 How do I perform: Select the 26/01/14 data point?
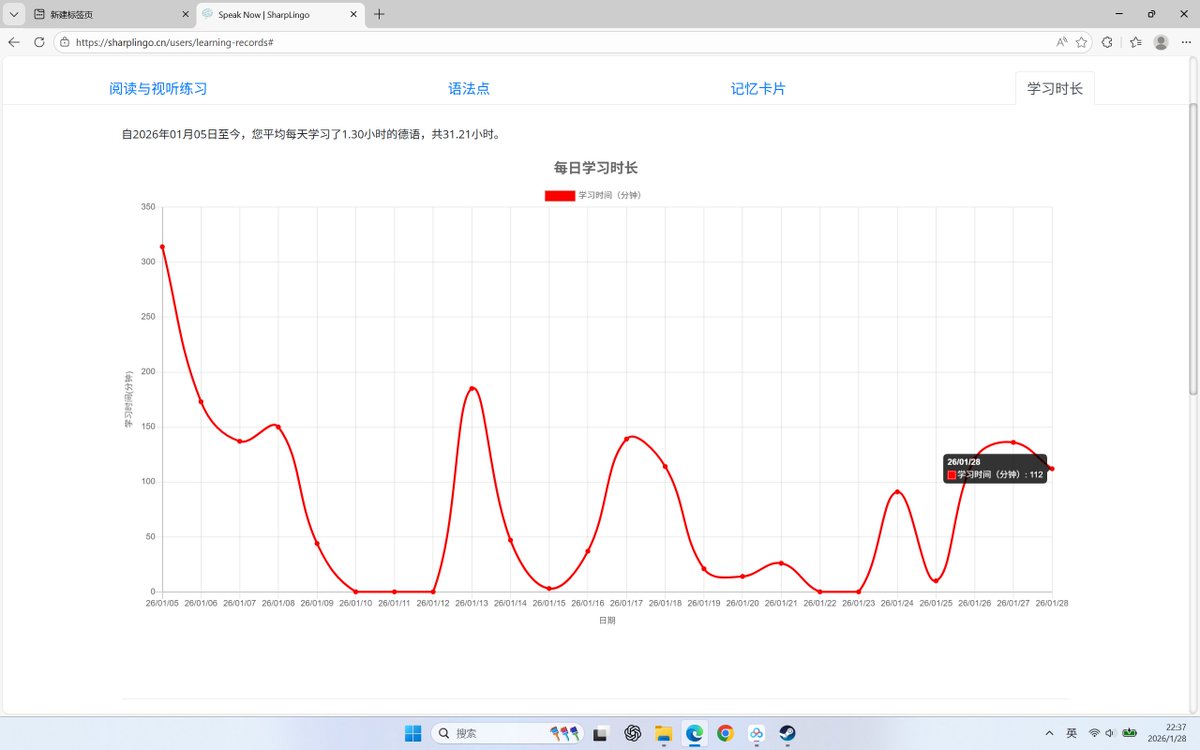(x=510, y=540)
